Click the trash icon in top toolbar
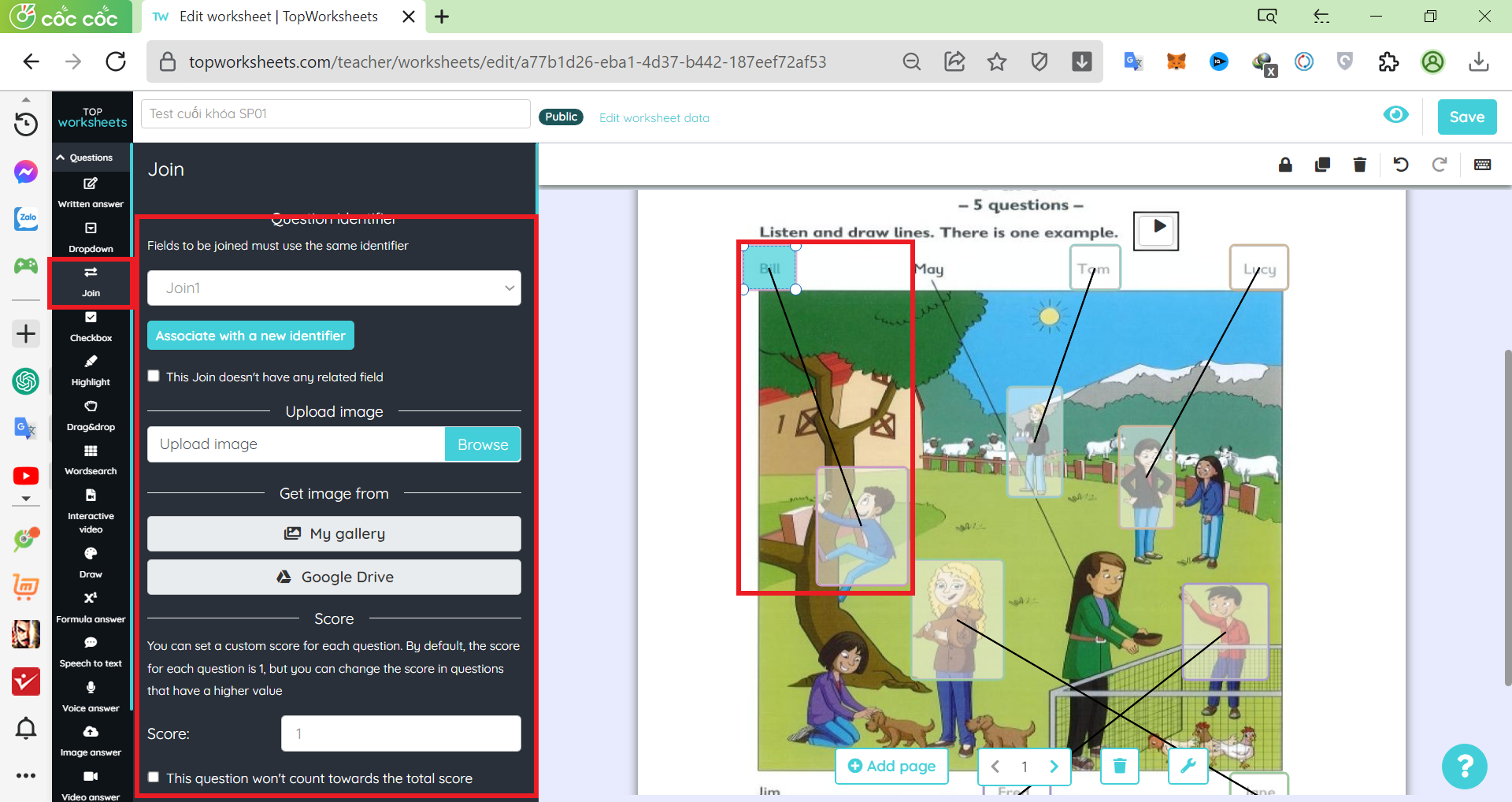Screen dimensions: 1512x802 (1359, 165)
